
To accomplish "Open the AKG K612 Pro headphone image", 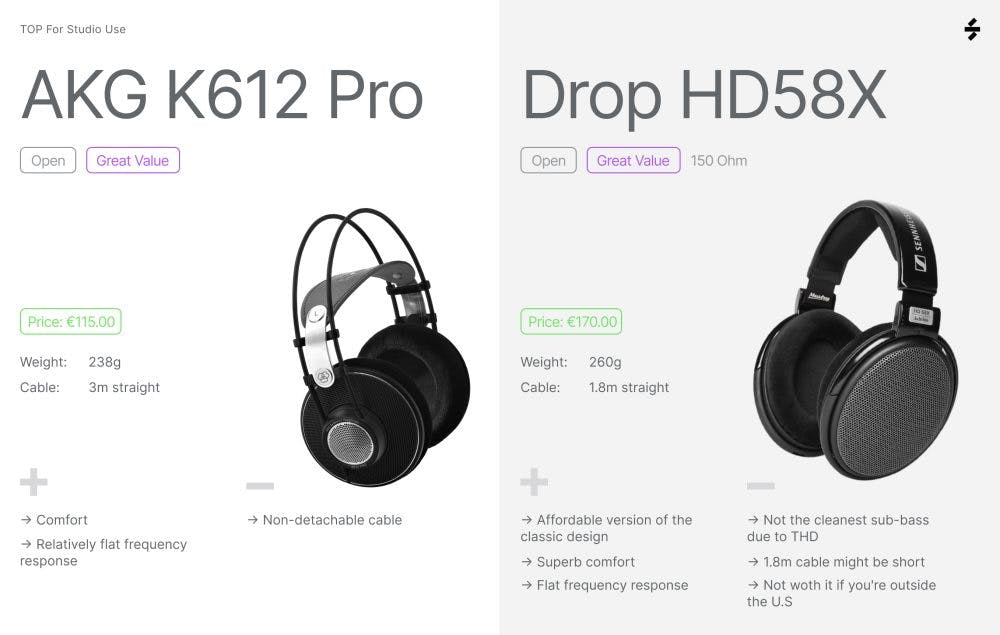I will pos(381,347).
